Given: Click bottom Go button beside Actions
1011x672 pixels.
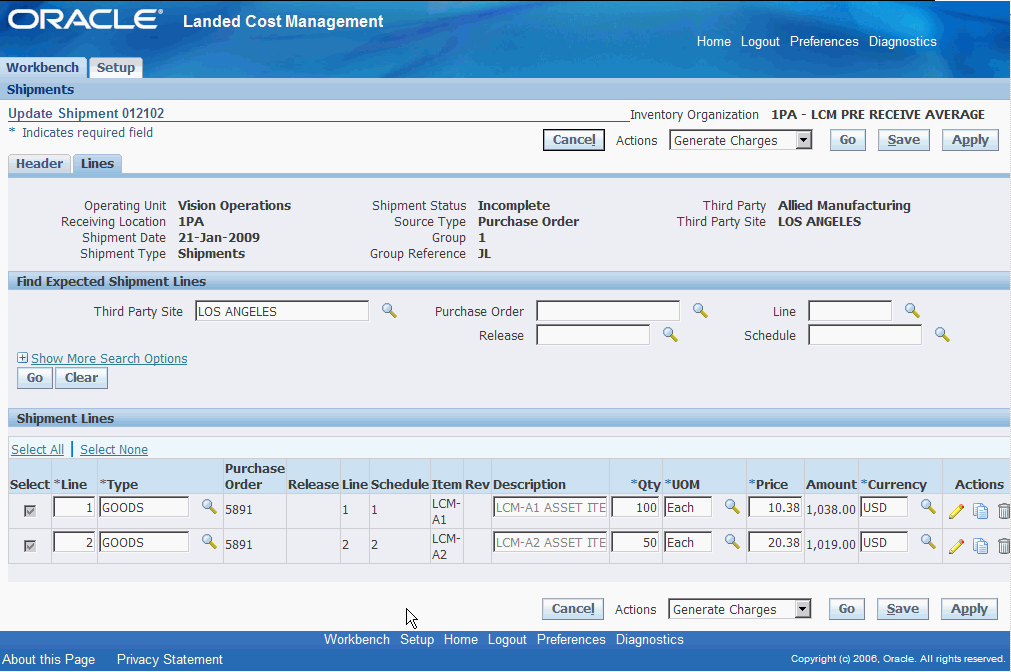Looking at the screenshot, I should pos(847,609).
